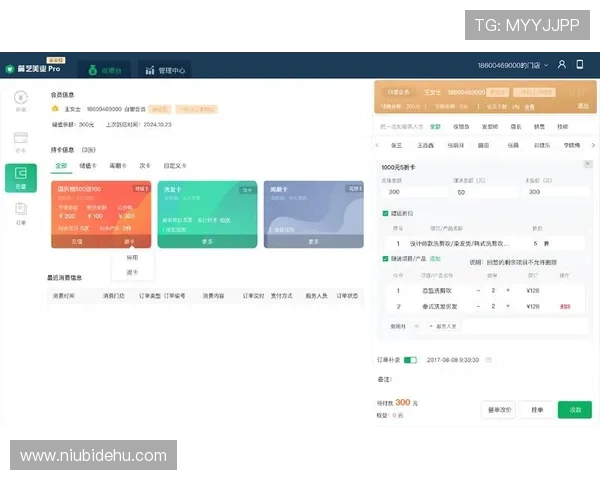Expand the 退卡 dropdown on orange card

point(129,242)
